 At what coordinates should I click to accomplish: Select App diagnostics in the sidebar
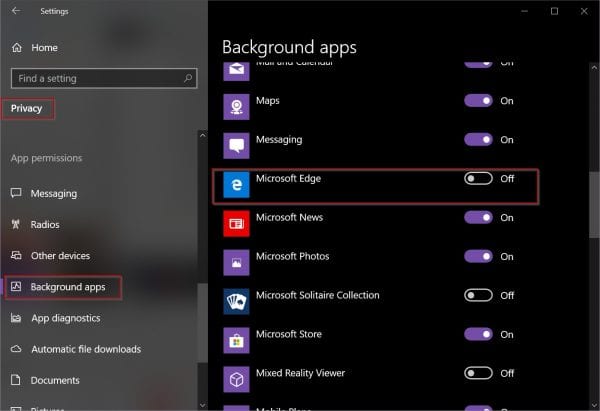[65, 318]
